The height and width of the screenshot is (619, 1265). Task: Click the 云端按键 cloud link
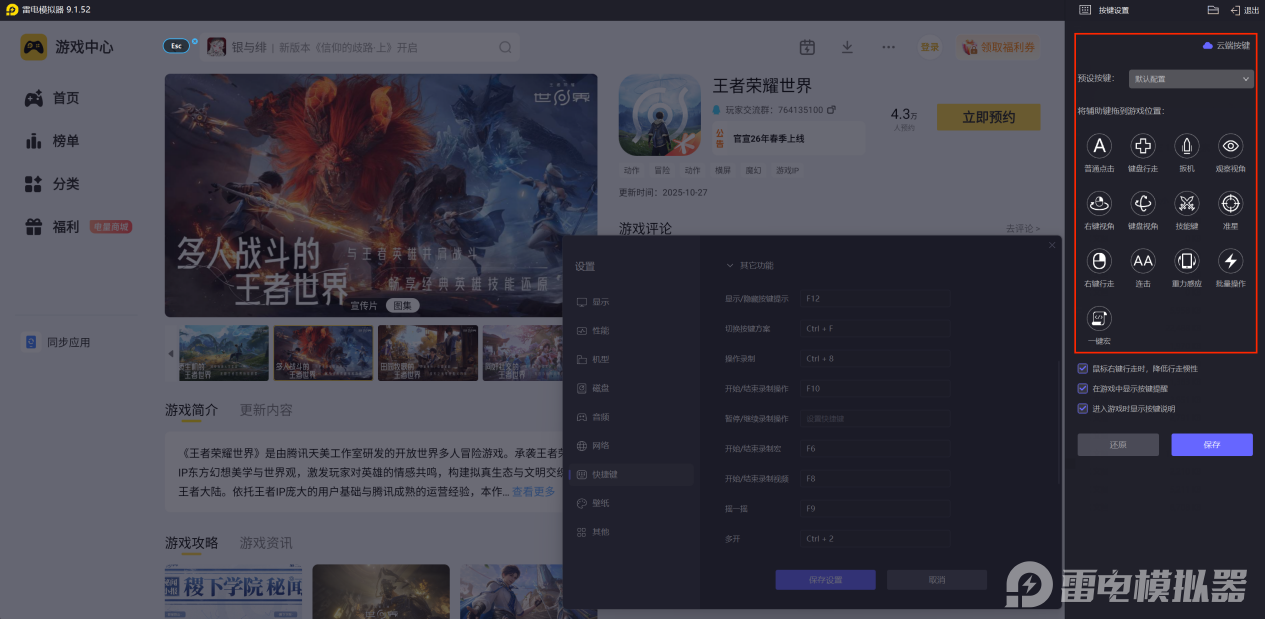click(x=1225, y=46)
